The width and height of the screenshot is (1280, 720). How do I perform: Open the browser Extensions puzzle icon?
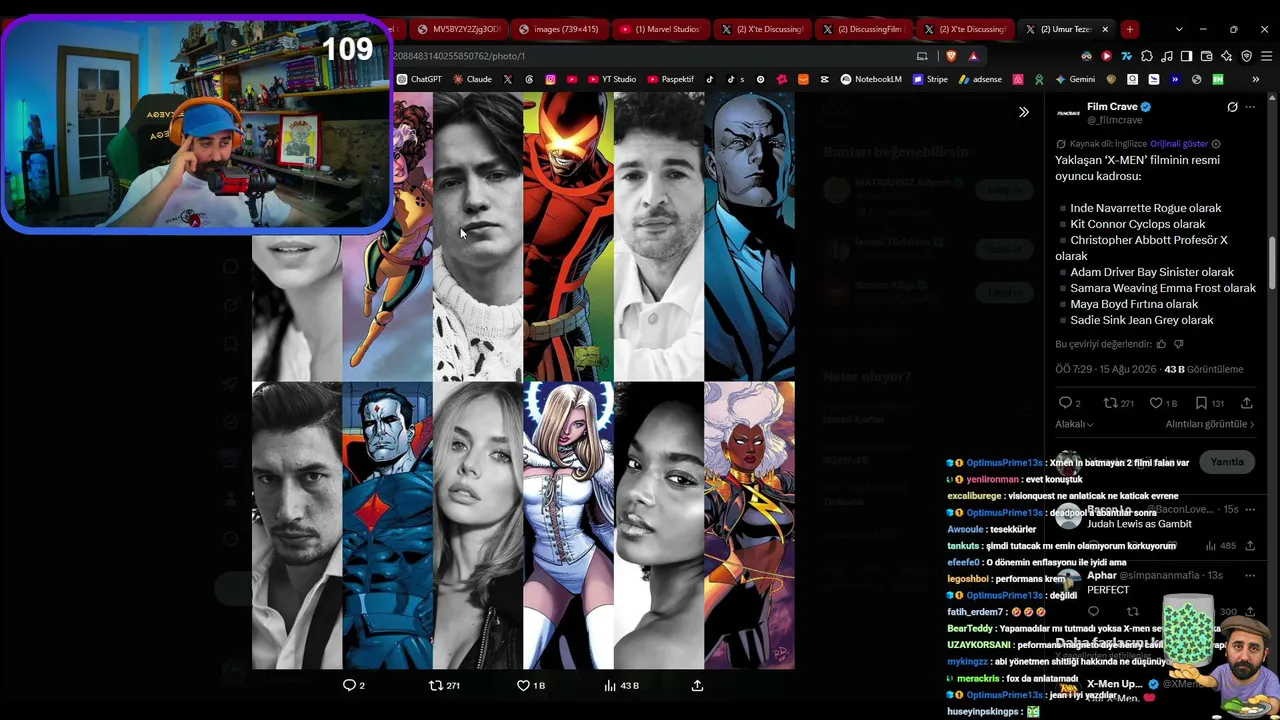point(1146,56)
